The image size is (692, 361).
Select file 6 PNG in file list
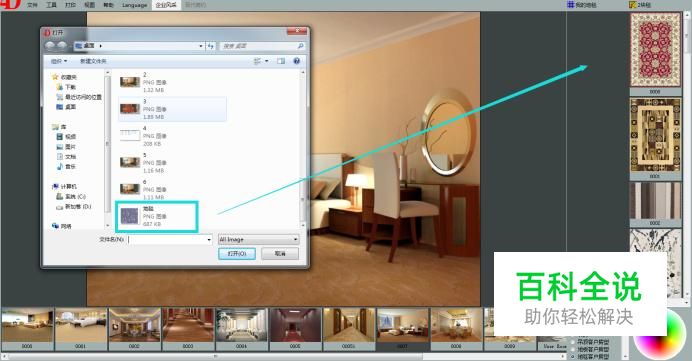[172, 189]
